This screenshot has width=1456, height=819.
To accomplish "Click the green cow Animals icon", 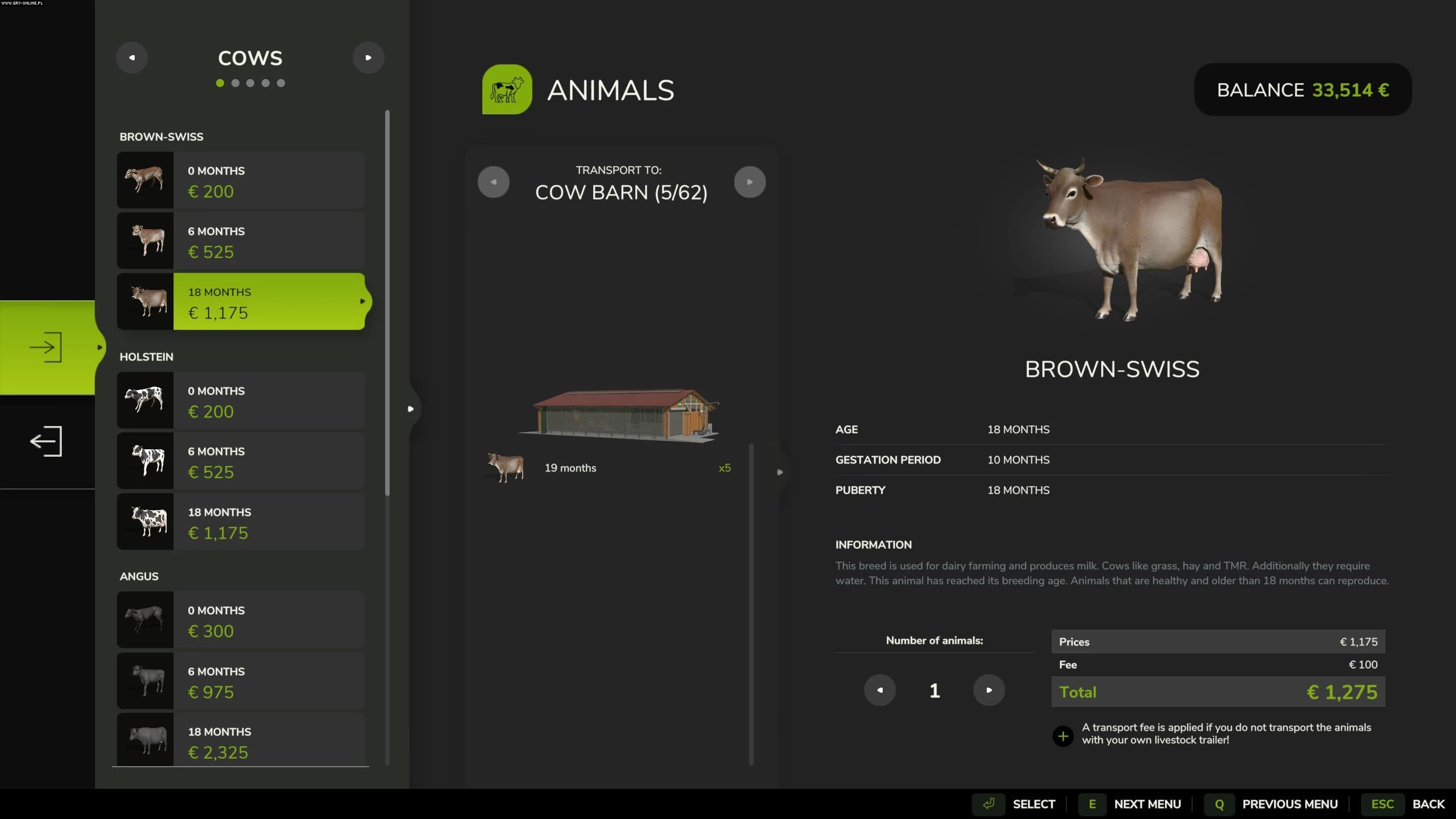I will (507, 89).
